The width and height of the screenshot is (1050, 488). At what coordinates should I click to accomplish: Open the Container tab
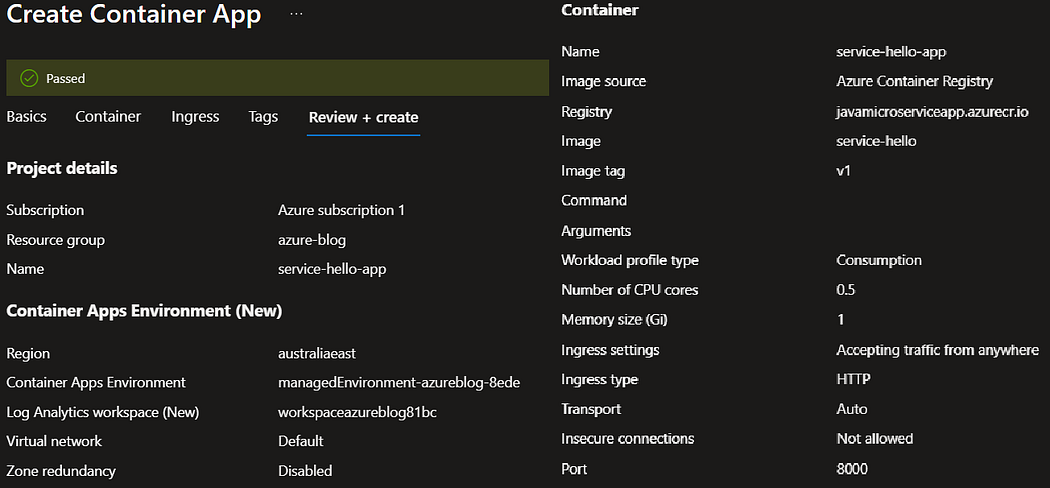[108, 117]
